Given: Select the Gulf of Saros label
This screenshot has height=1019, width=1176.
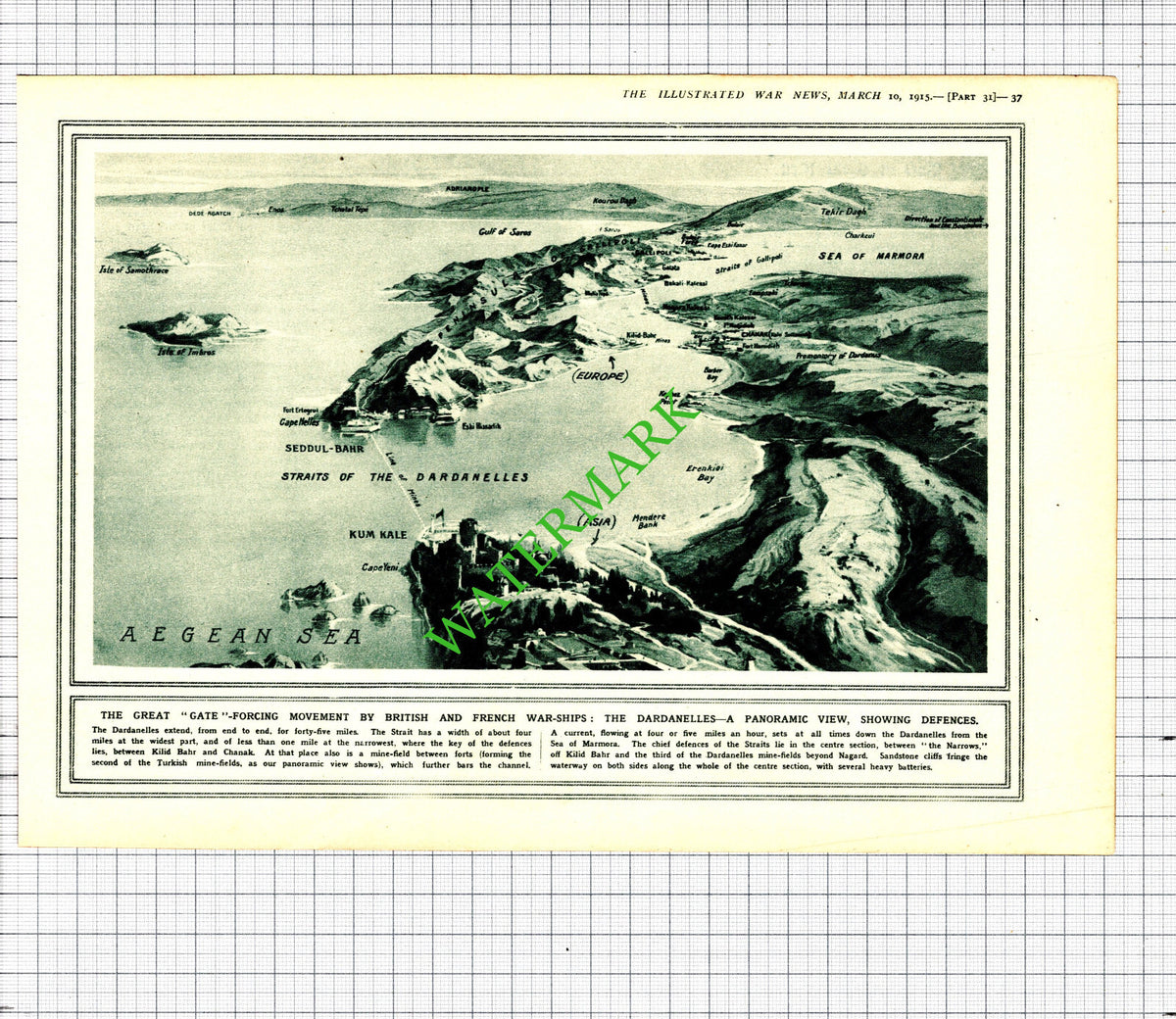Looking at the screenshot, I should (506, 232).
